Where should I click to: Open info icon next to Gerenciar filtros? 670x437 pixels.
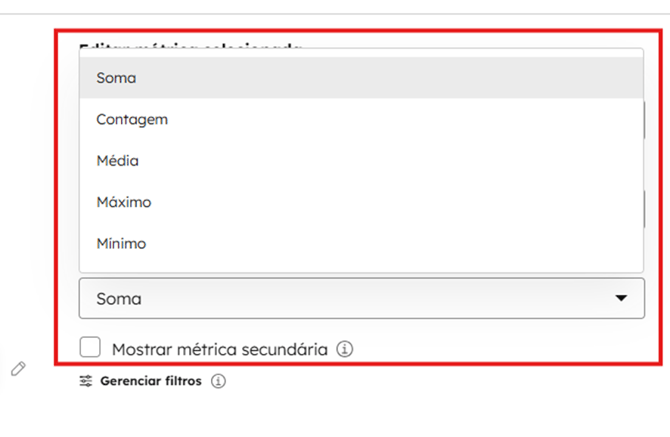pyautogui.click(x=218, y=381)
